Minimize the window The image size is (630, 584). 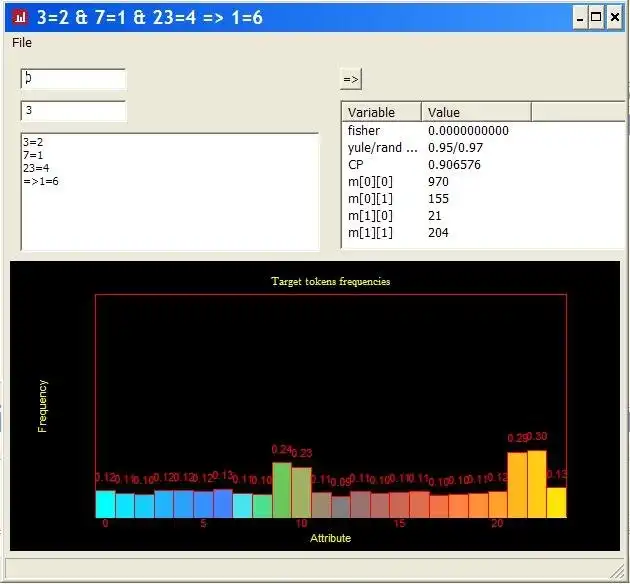(579, 17)
